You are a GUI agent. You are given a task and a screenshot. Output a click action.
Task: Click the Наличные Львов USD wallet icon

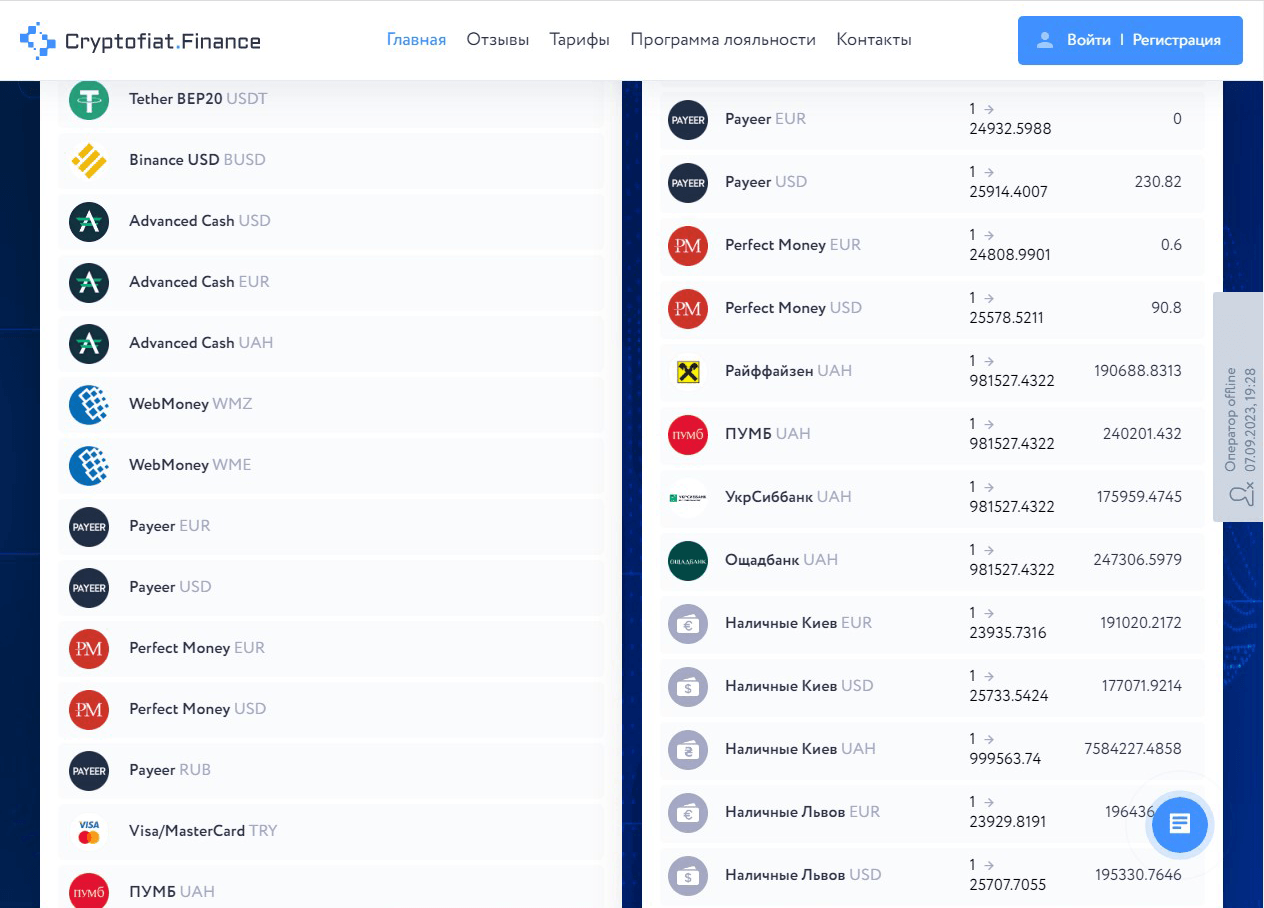(688, 875)
